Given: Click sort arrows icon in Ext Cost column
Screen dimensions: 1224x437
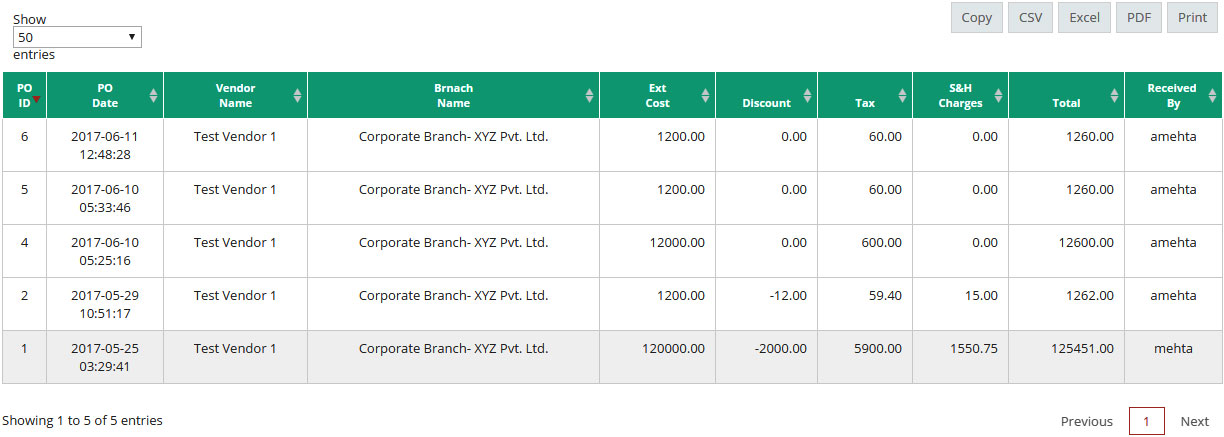Looking at the screenshot, I should point(706,95).
